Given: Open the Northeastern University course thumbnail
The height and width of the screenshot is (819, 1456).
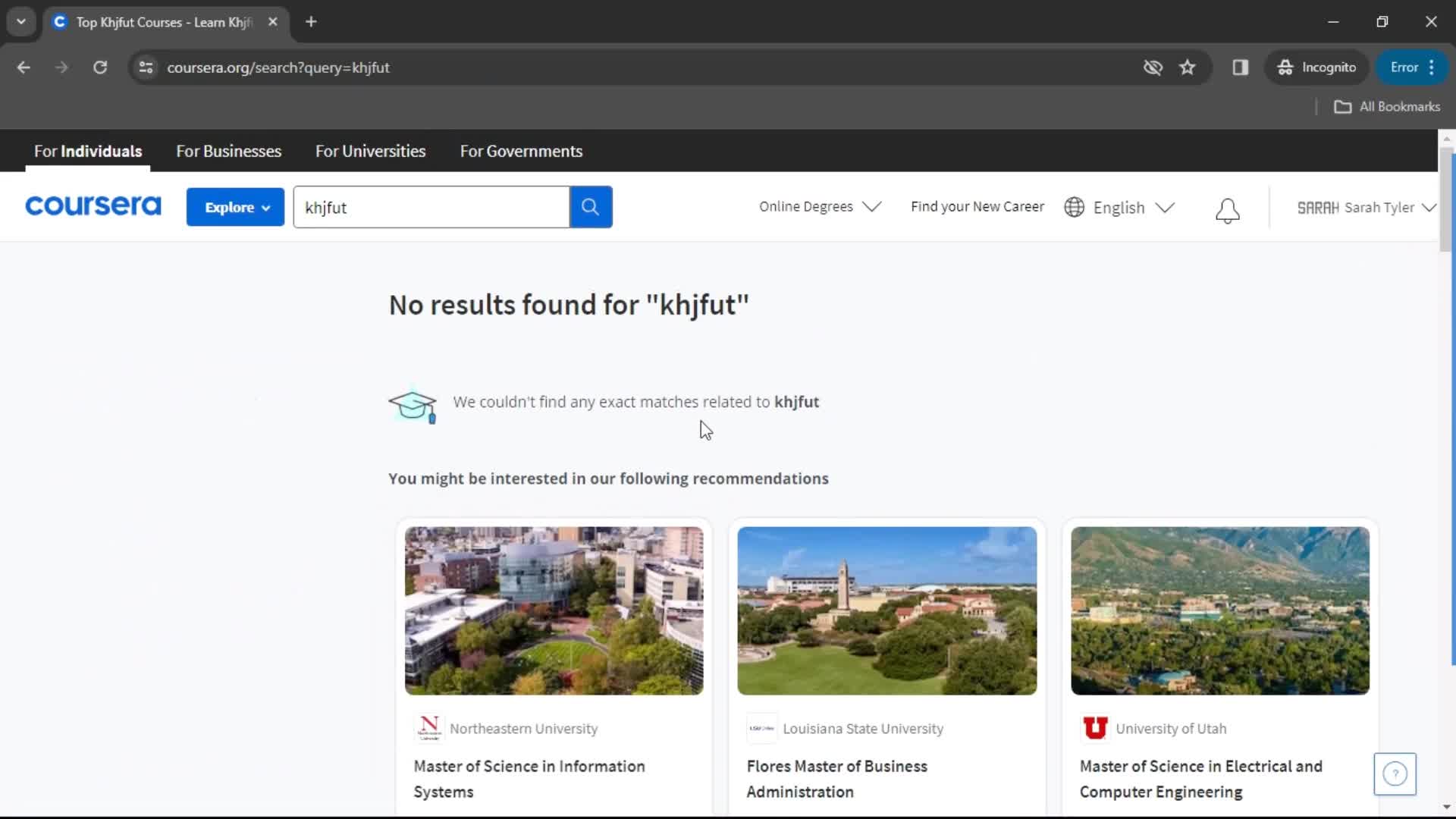Looking at the screenshot, I should (554, 610).
